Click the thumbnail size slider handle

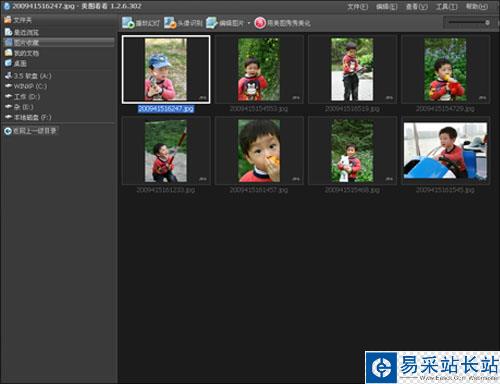click(x=487, y=22)
